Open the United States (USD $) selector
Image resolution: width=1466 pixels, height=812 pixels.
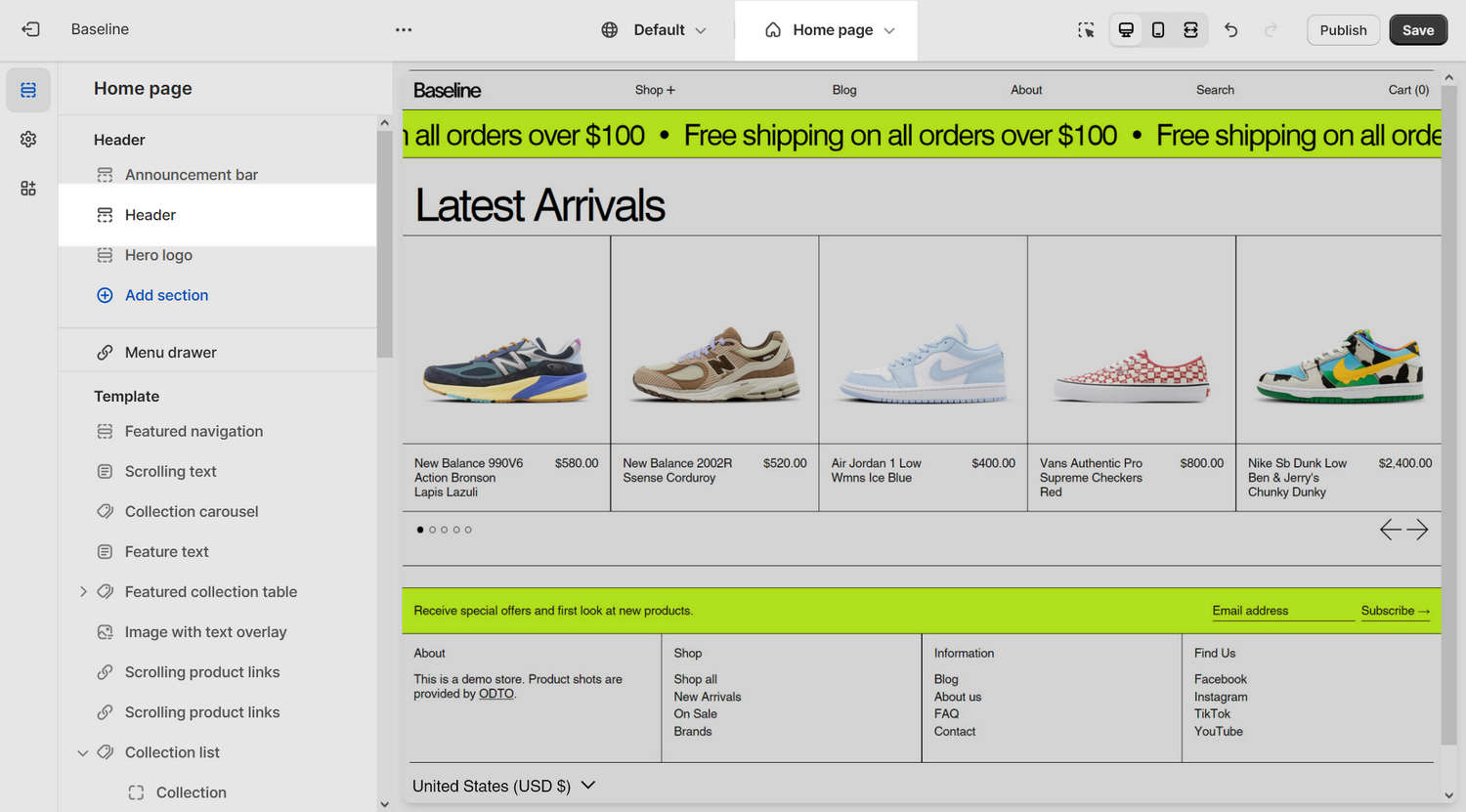(502, 786)
